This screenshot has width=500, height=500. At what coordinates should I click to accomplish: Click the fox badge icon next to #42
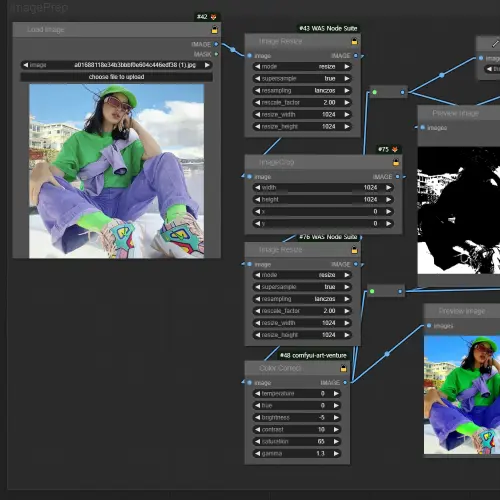pyautogui.click(x=213, y=17)
